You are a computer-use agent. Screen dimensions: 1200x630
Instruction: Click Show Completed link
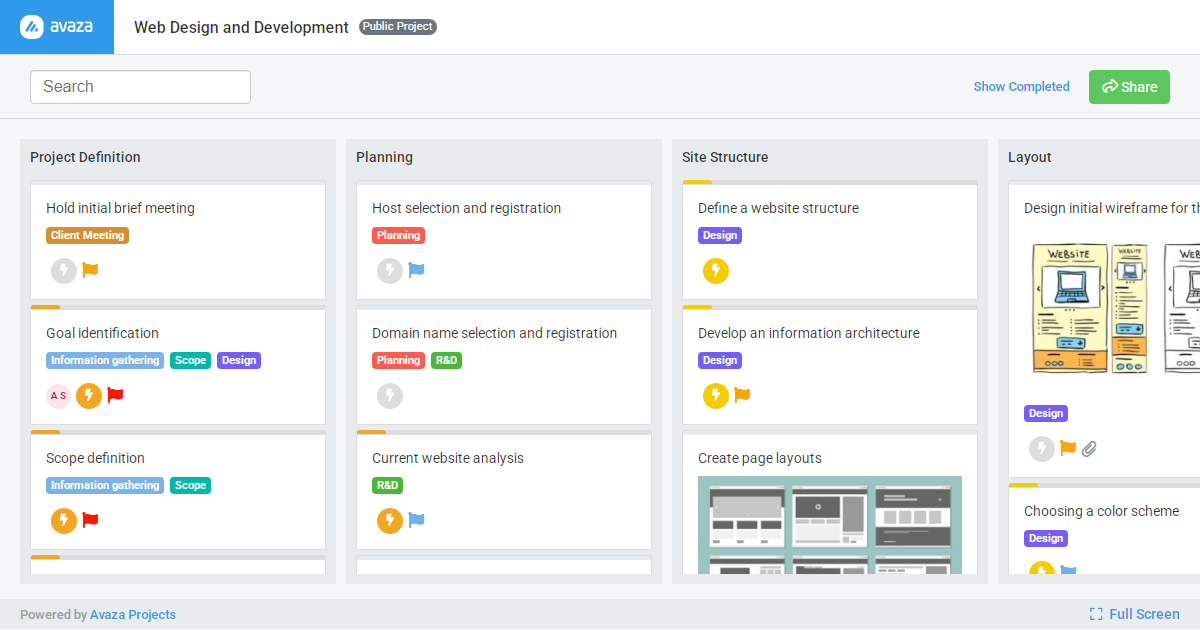[x=1021, y=87]
